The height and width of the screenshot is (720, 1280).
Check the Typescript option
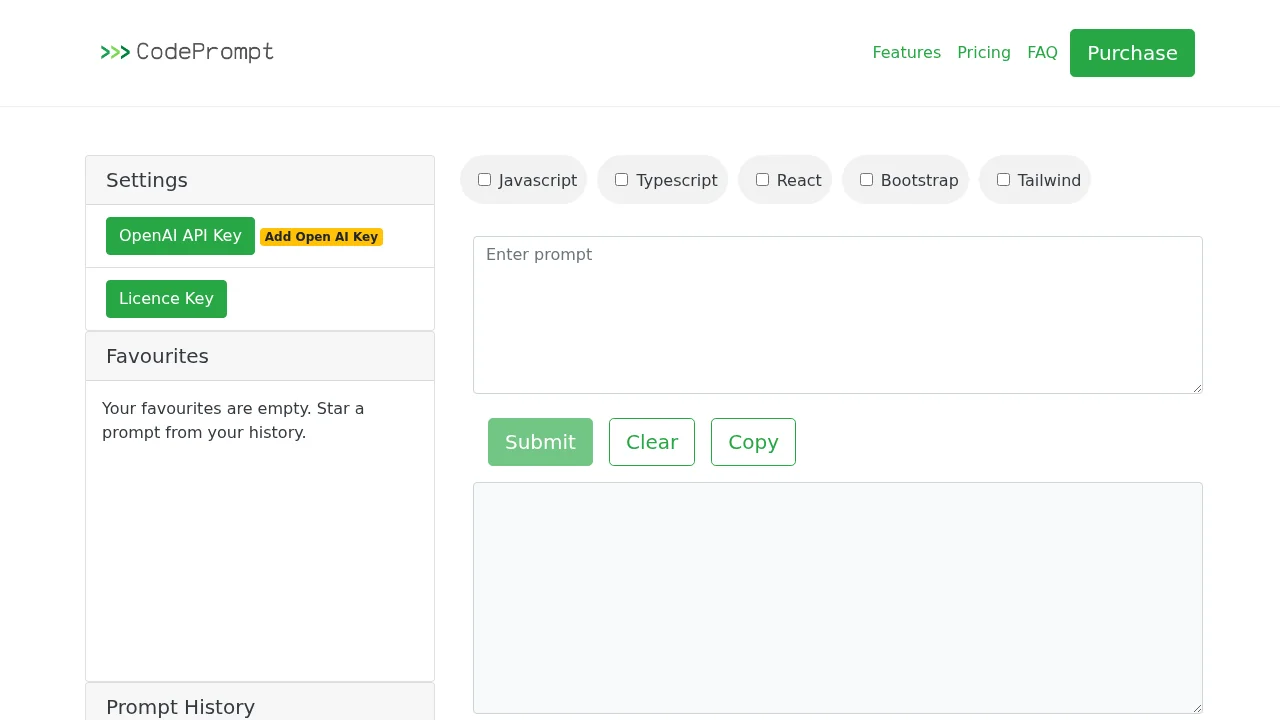[x=621, y=179]
